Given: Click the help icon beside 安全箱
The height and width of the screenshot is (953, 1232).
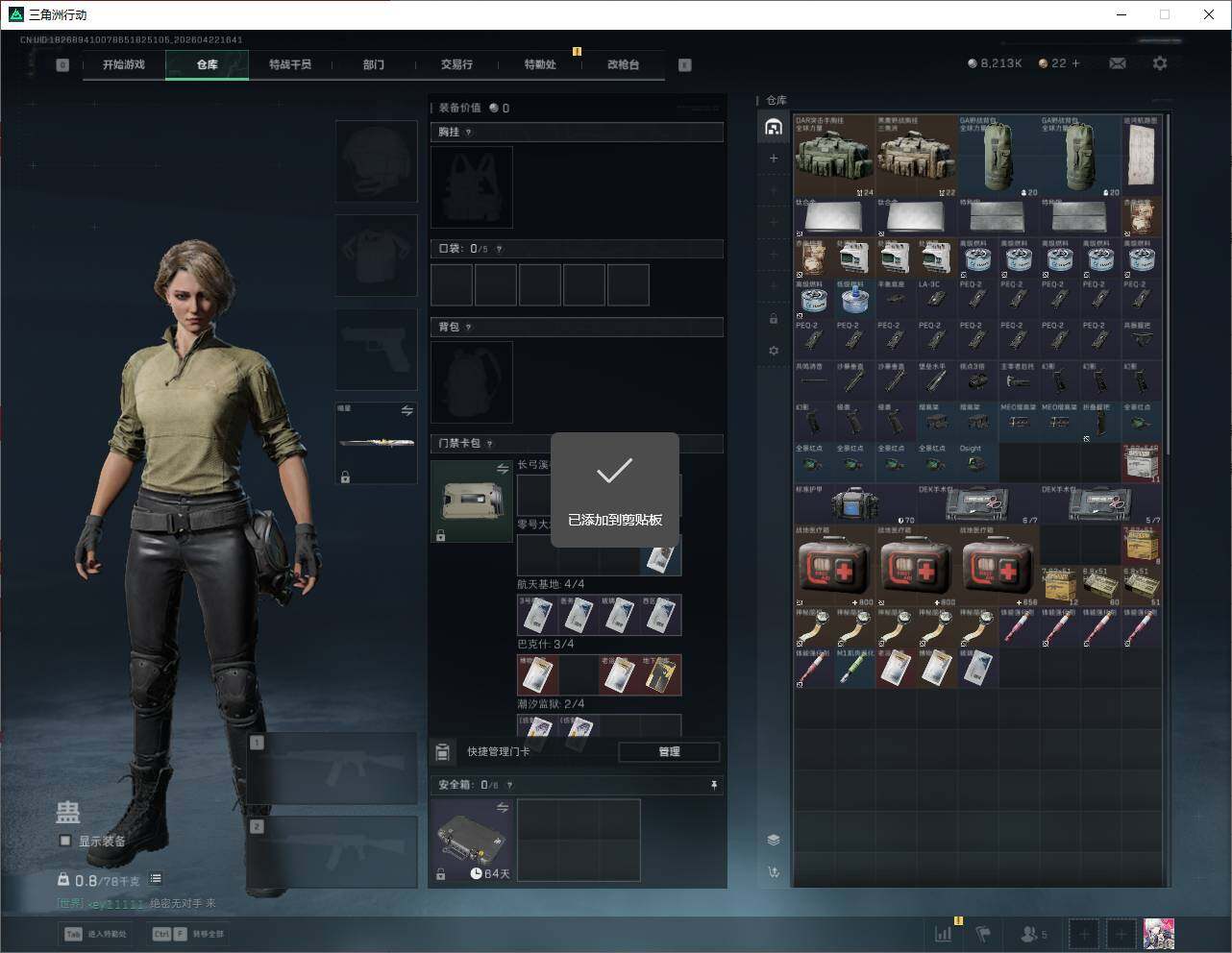Looking at the screenshot, I should coord(509,785).
